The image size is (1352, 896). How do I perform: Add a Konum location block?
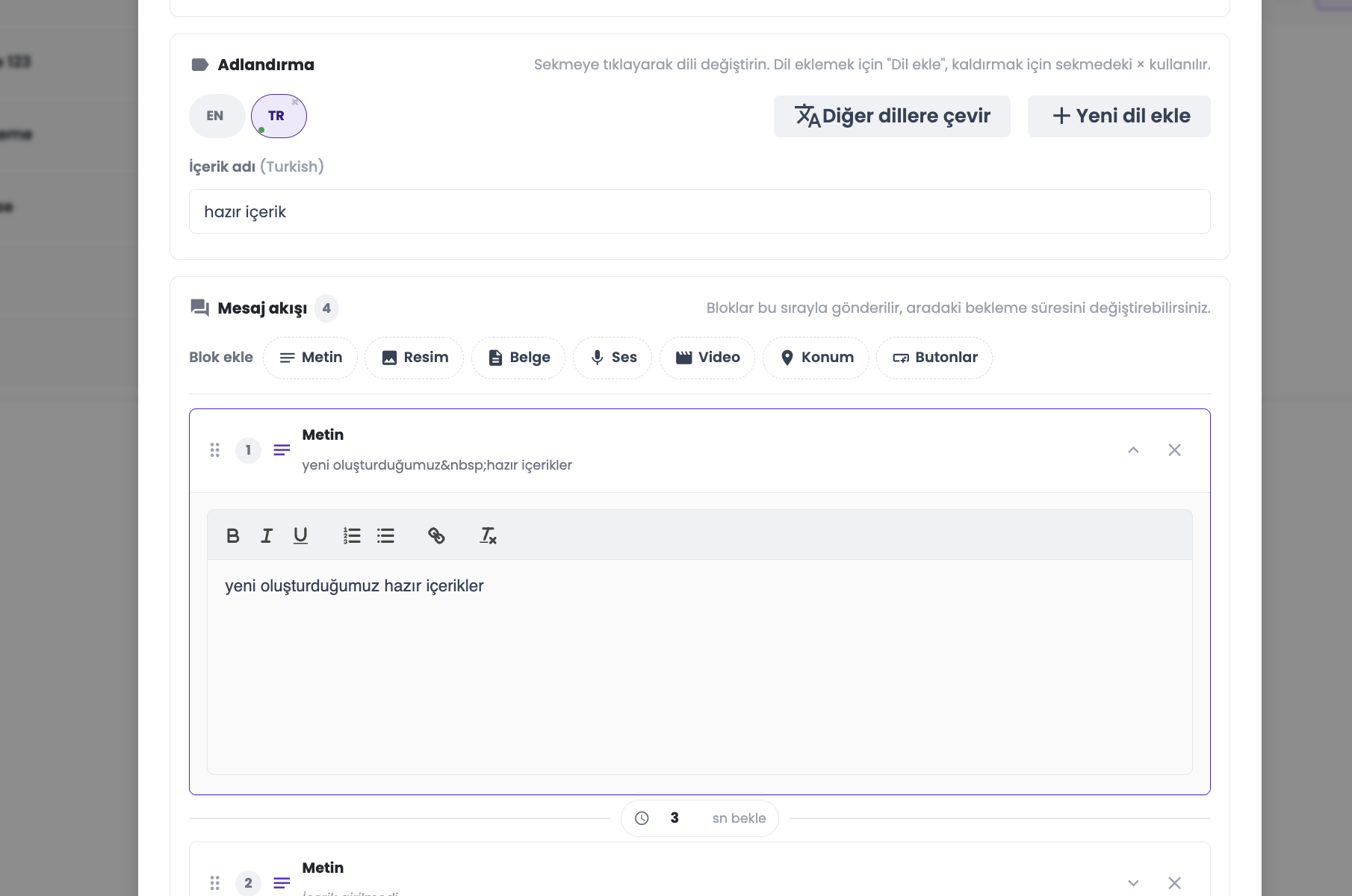(816, 358)
